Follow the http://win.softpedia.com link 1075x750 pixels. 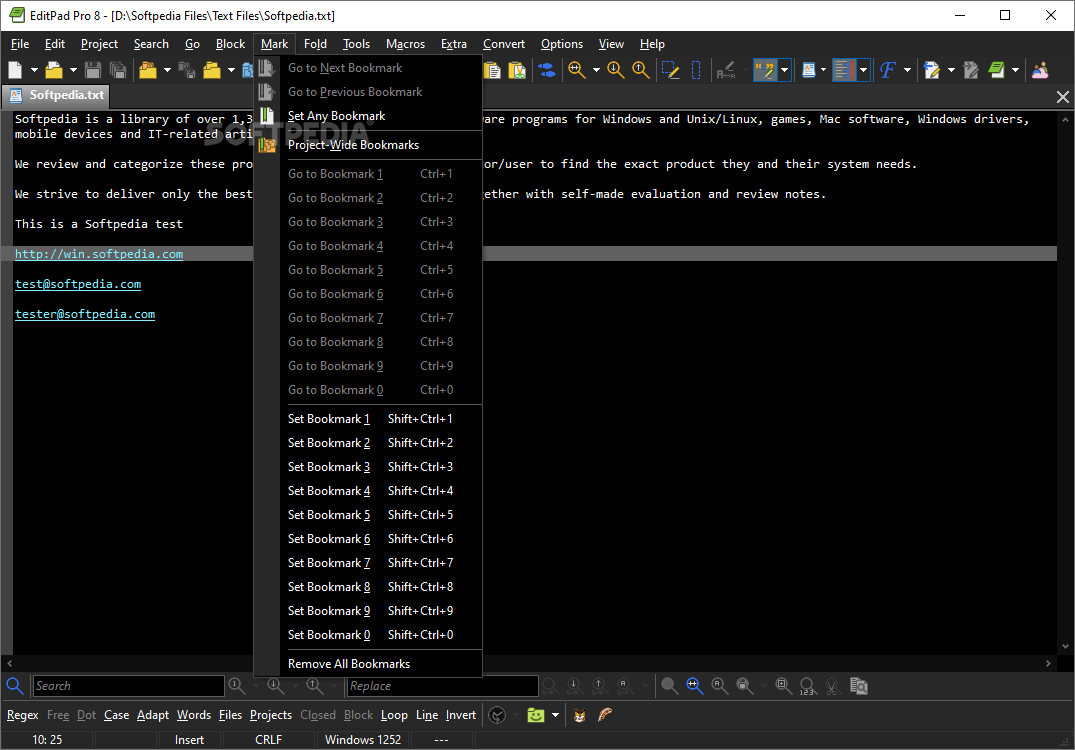(x=99, y=254)
